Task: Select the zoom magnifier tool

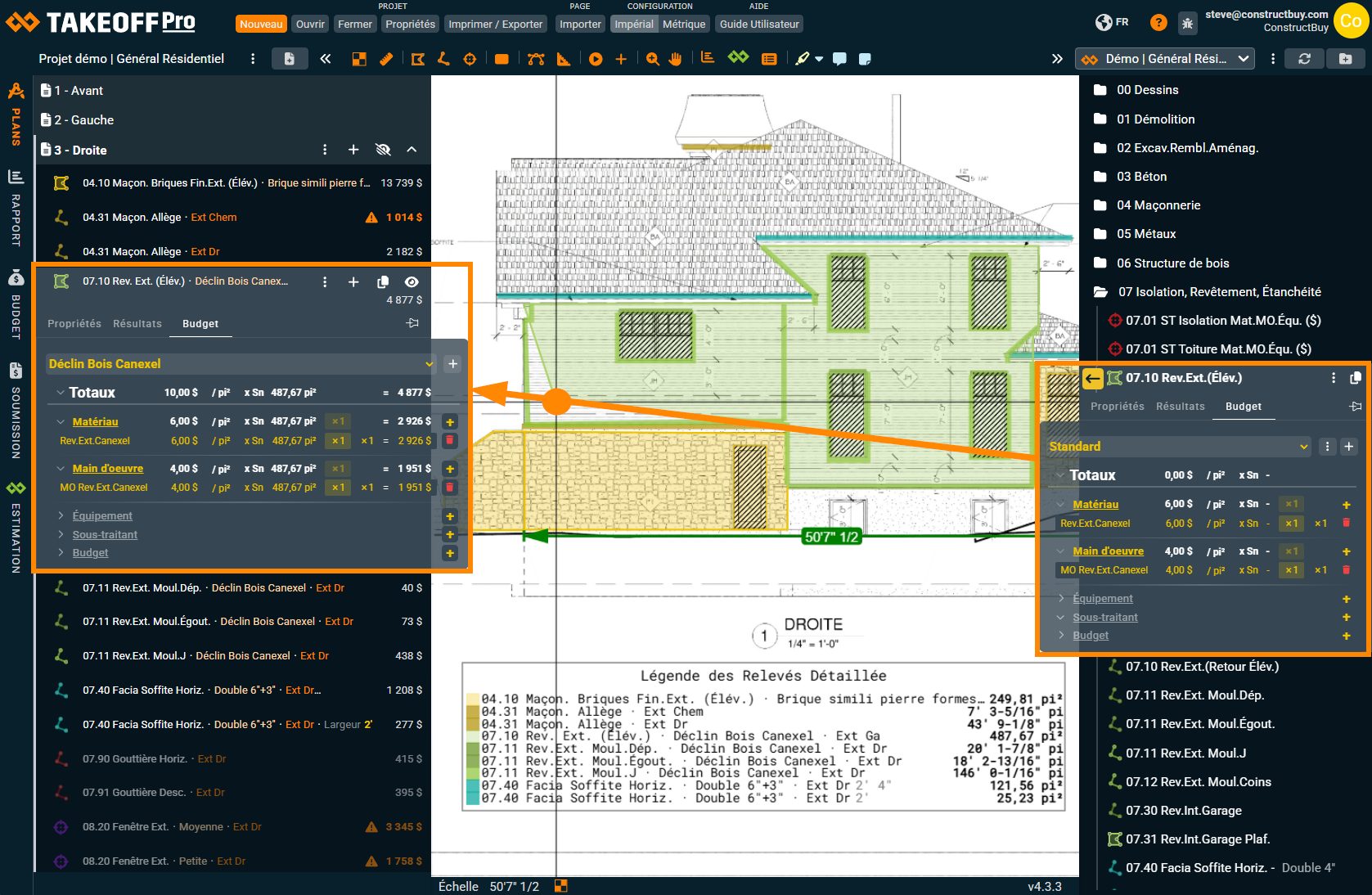Action: coord(652,59)
